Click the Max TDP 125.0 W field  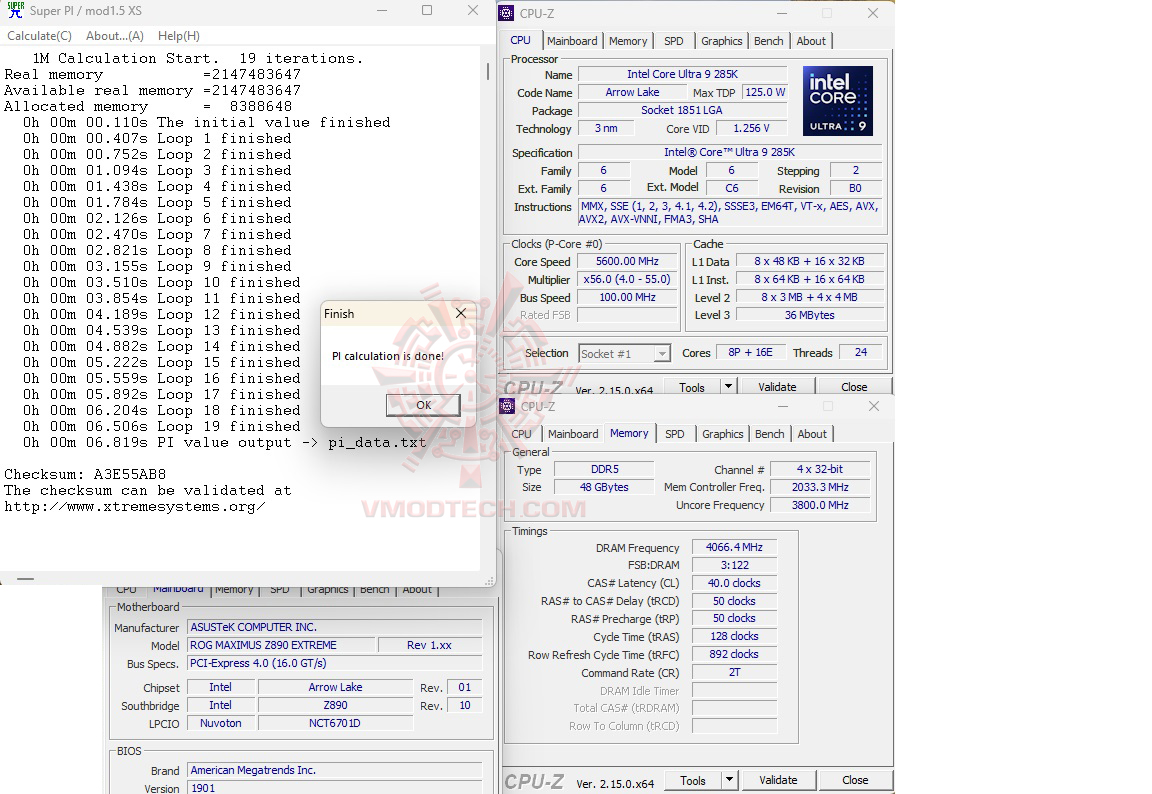pyautogui.click(x=765, y=93)
